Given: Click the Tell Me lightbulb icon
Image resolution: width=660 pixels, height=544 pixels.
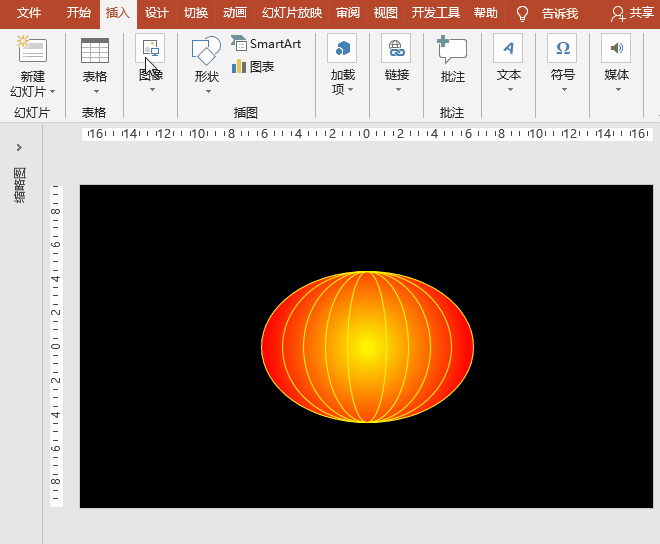Looking at the screenshot, I should [x=522, y=13].
